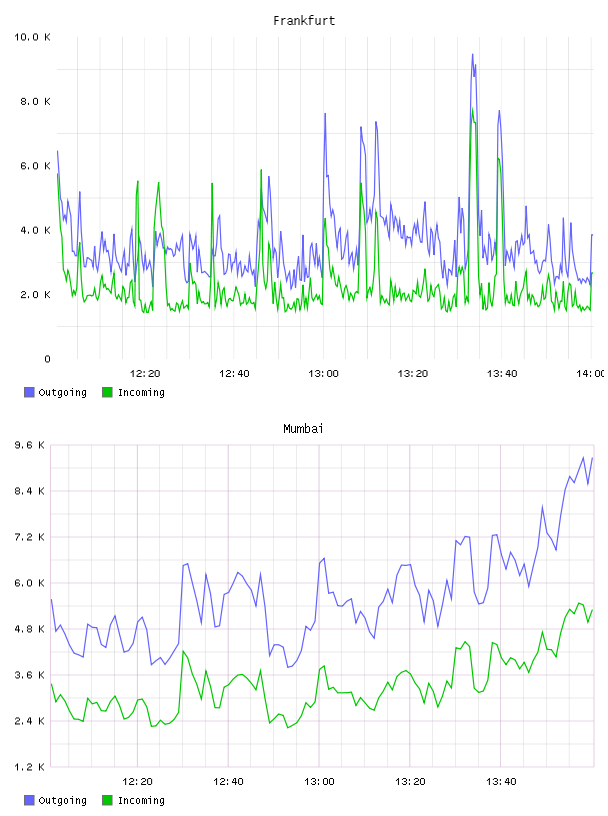Select Frankfurt Incoming legend label
608x816 pixels.
click(x=141, y=393)
